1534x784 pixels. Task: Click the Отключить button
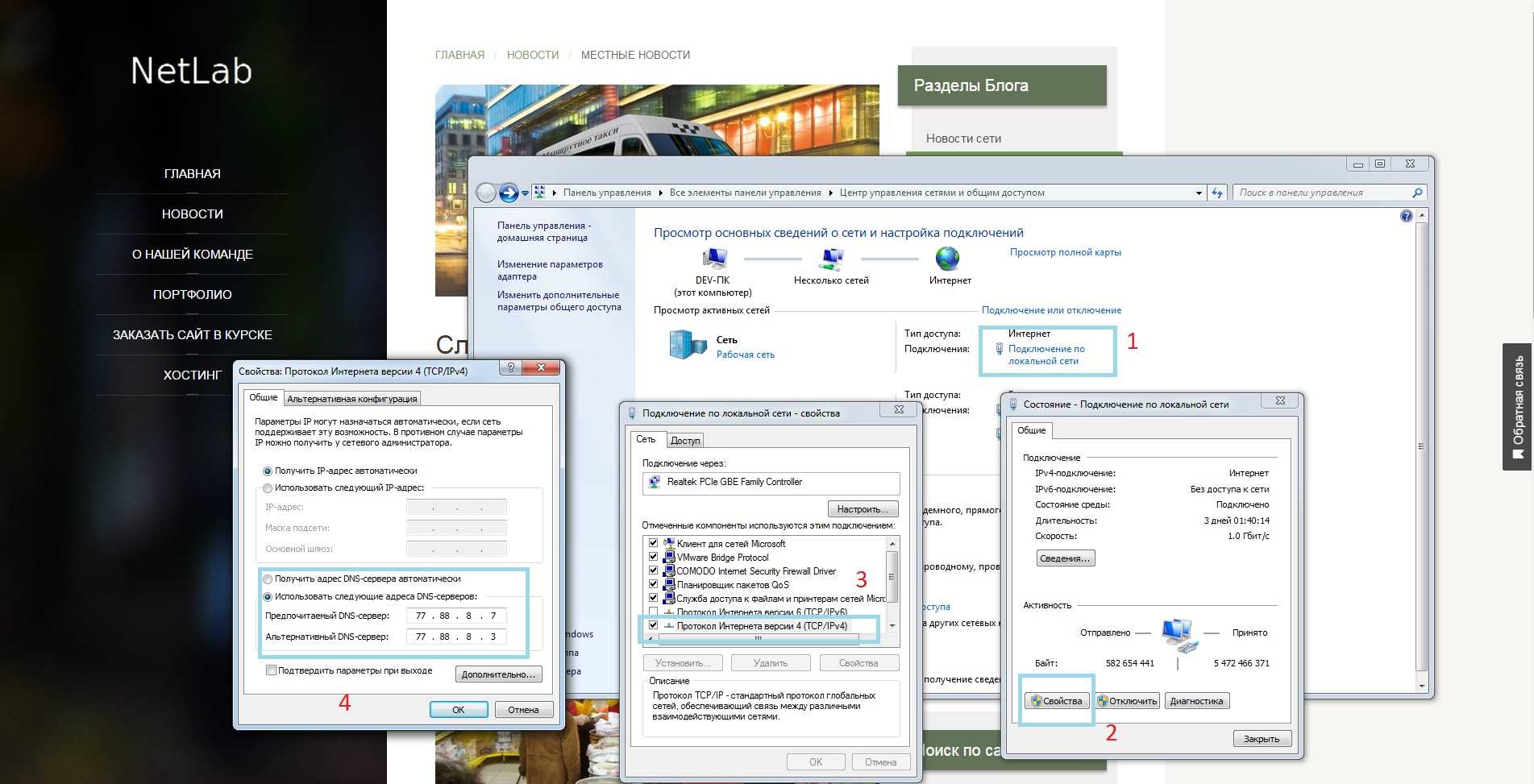tap(1127, 701)
